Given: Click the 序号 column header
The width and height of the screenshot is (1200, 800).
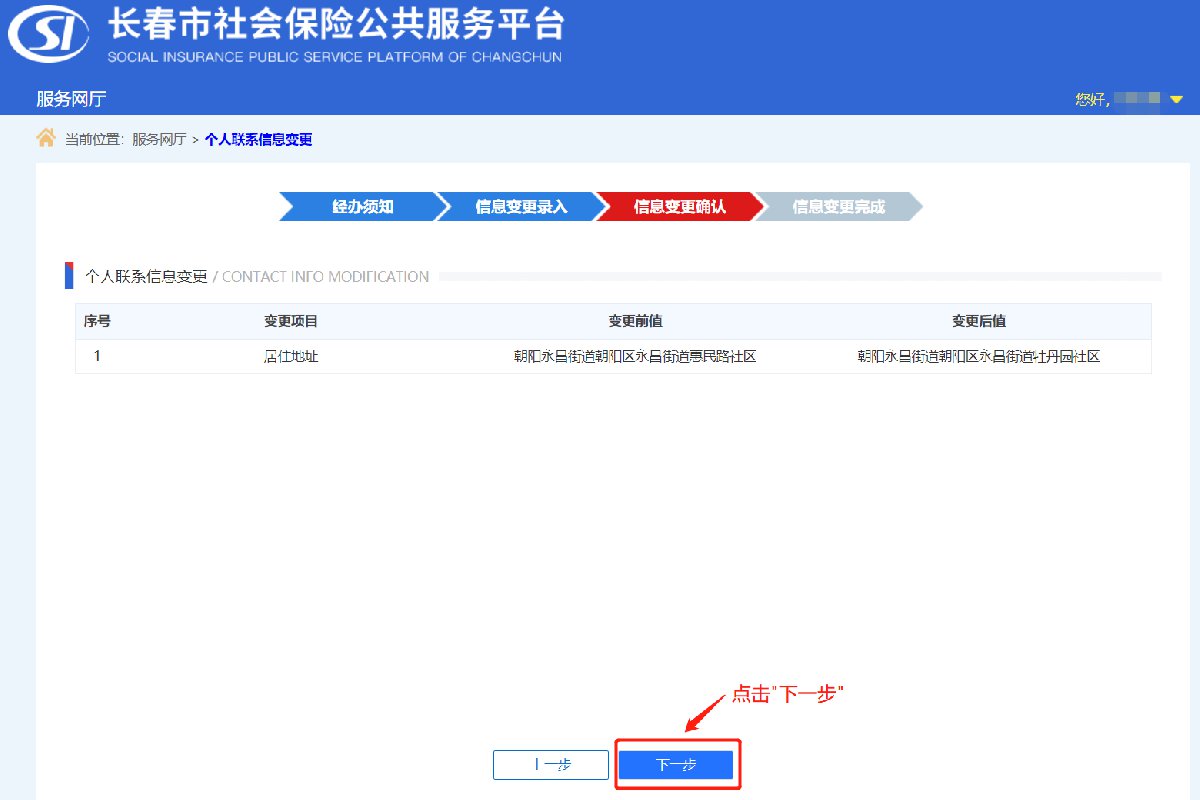Looking at the screenshot, I should [97, 321].
